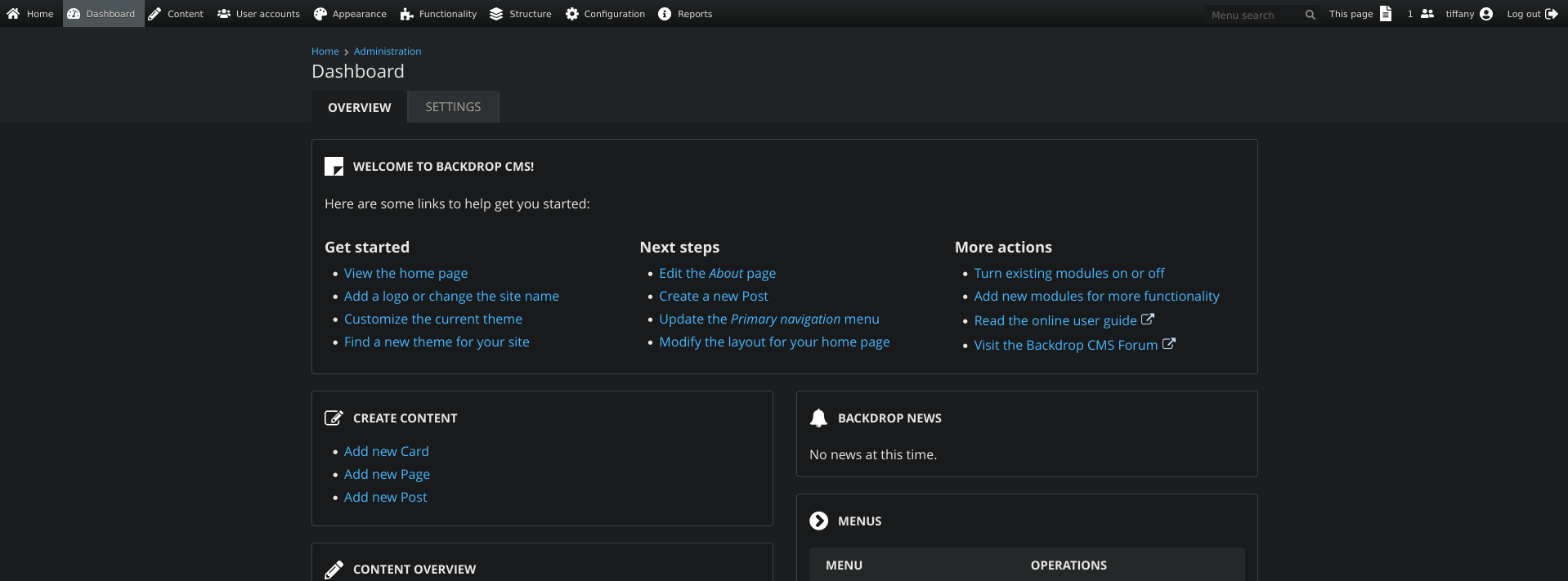Screen dimensions: 1568x581
Task: Click the Structure layers icon
Action: click(x=496, y=14)
